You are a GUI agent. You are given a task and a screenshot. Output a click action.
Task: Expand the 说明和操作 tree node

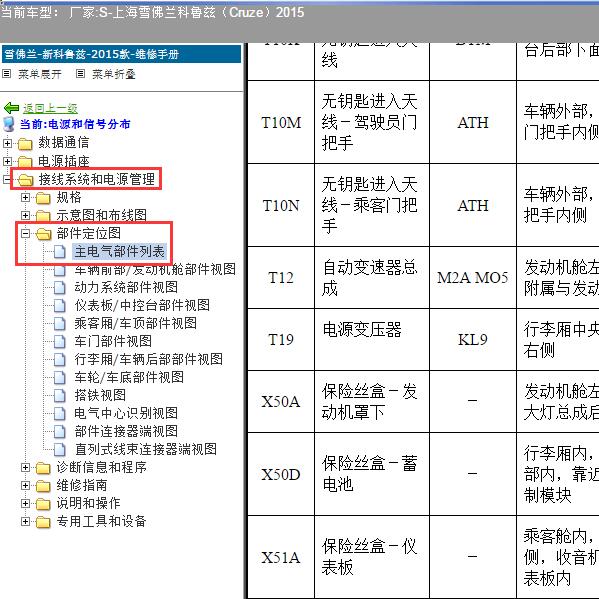(x=25, y=503)
